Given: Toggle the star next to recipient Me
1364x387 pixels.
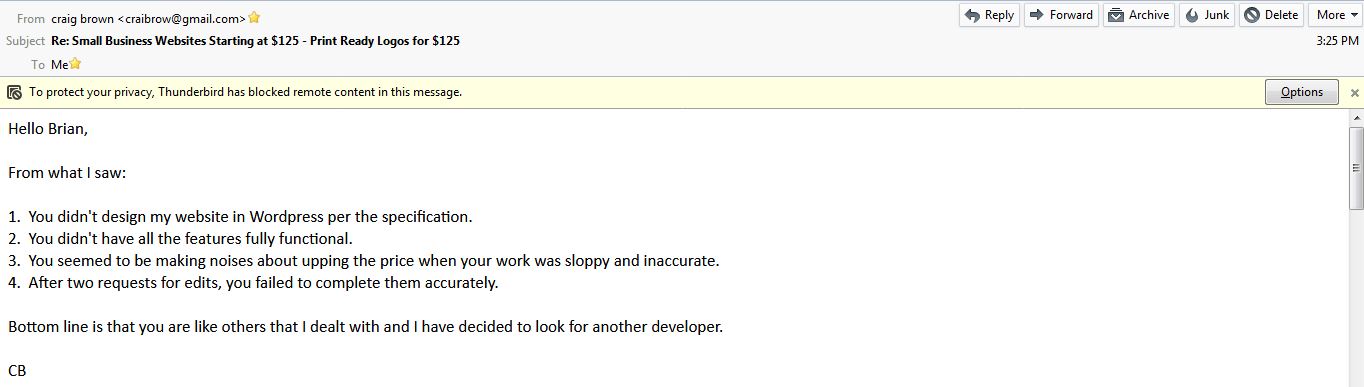Looking at the screenshot, I should click(x=75, y=64).
